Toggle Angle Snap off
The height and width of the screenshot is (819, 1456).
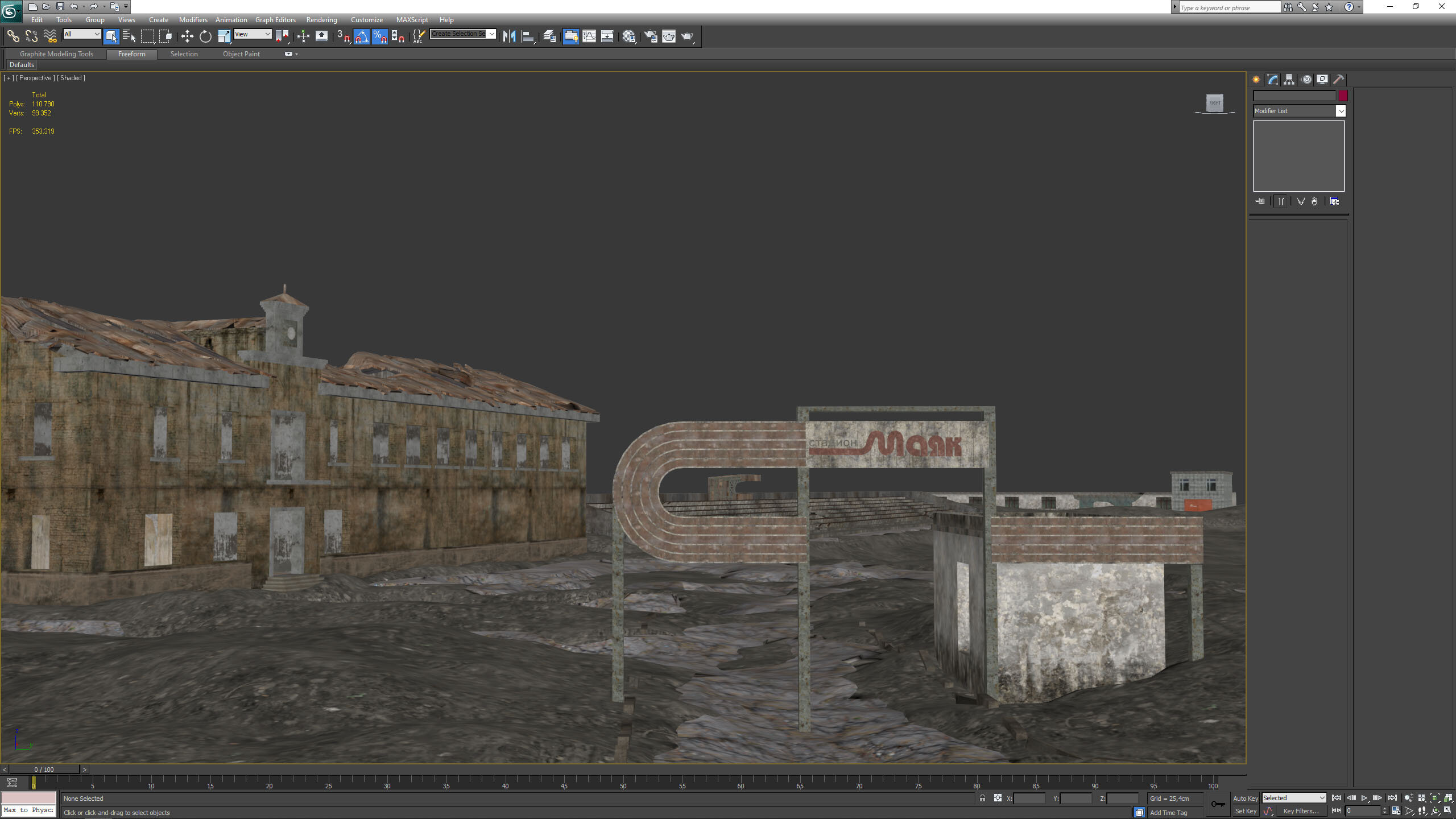(362, 36)
